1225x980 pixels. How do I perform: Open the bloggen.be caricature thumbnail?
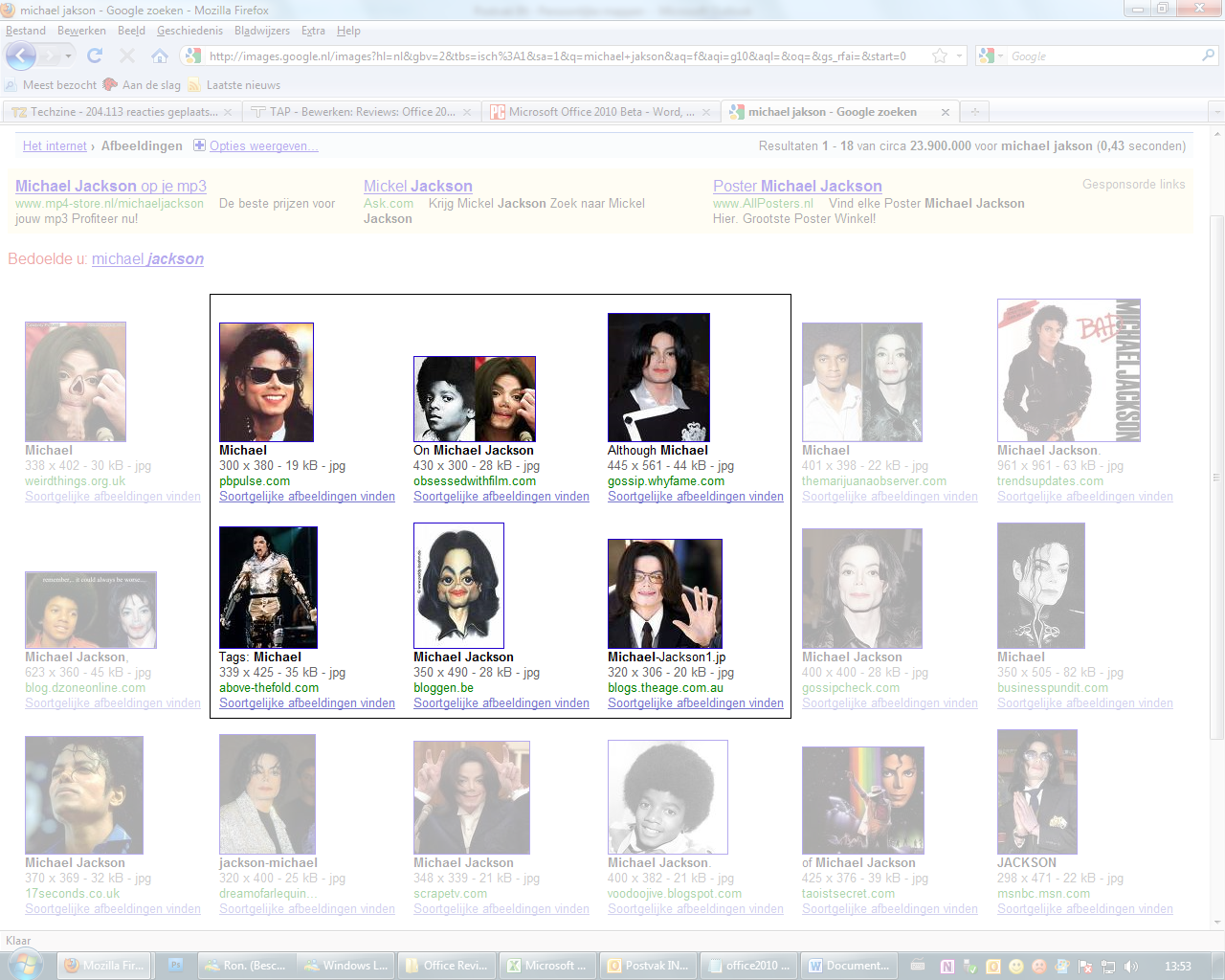(x=458, y=586)
